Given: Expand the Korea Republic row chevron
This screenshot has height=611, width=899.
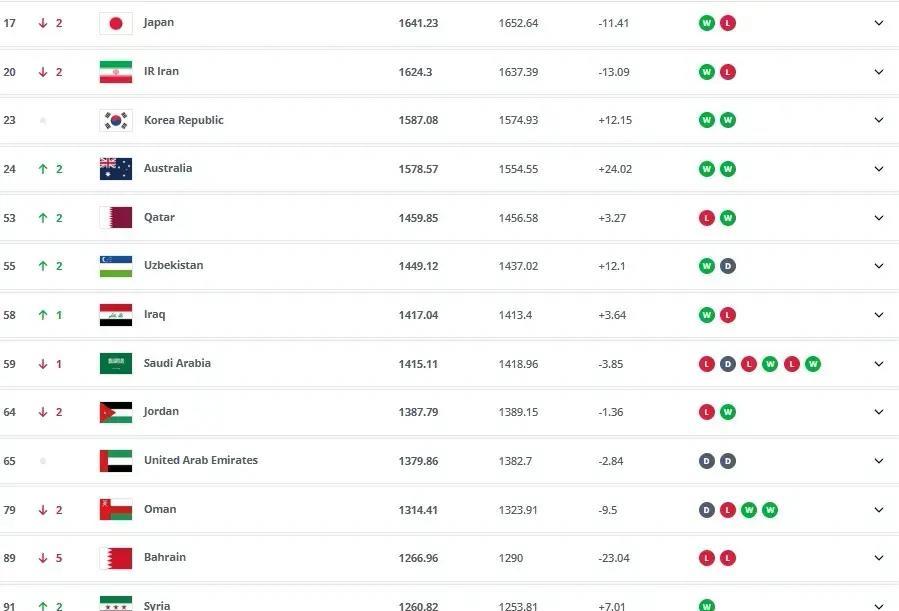Looking at the screenshot, I should pos(878,120).
